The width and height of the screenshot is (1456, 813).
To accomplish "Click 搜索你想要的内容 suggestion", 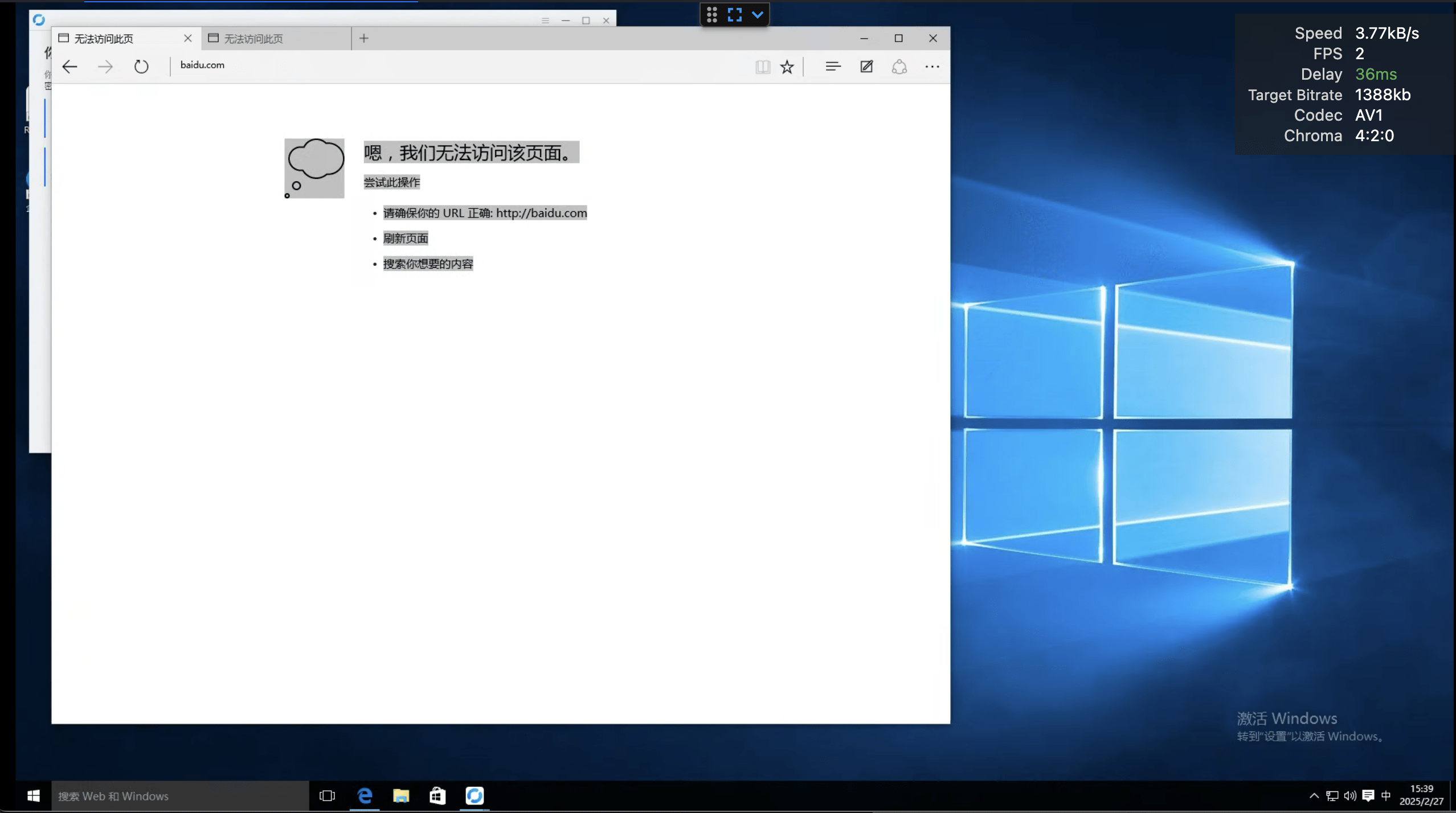I will point(428,264).
